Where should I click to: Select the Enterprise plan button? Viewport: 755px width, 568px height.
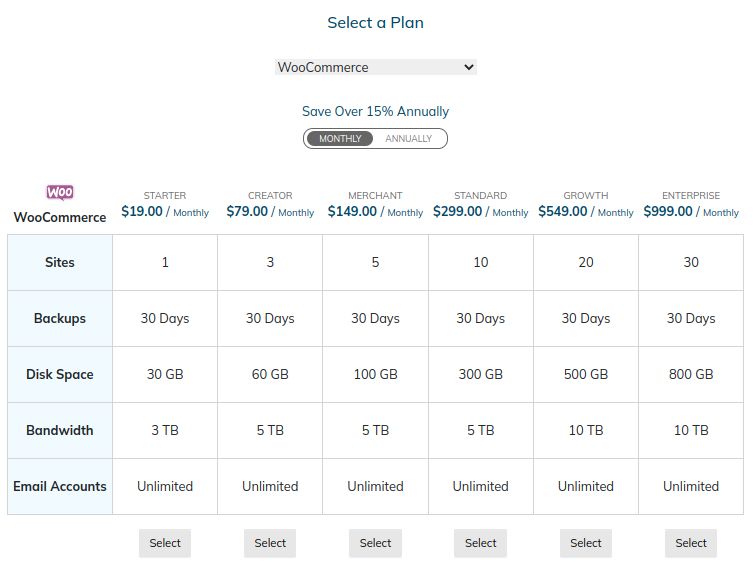[x=690, y=543]
